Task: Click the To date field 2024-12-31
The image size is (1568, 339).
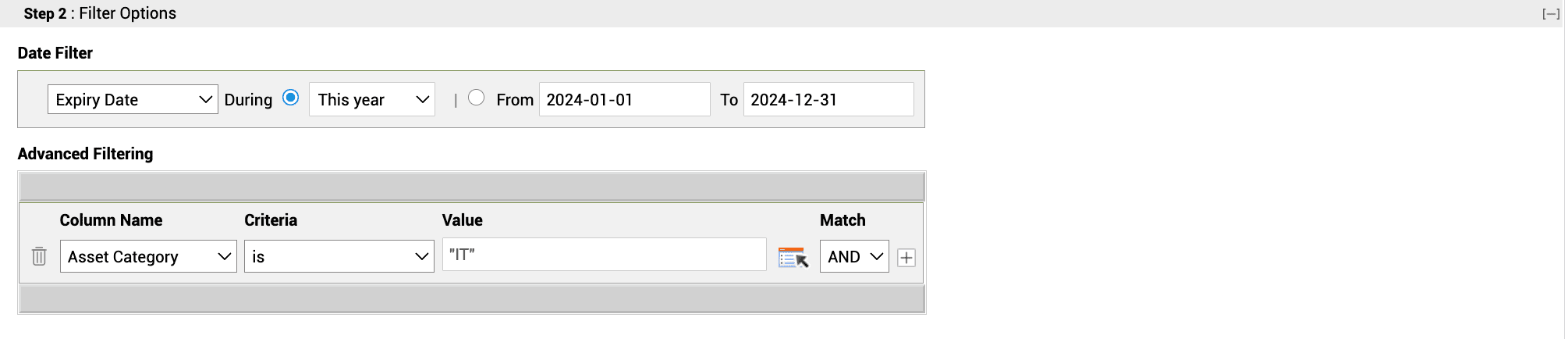Action: (x=828, y=99)
